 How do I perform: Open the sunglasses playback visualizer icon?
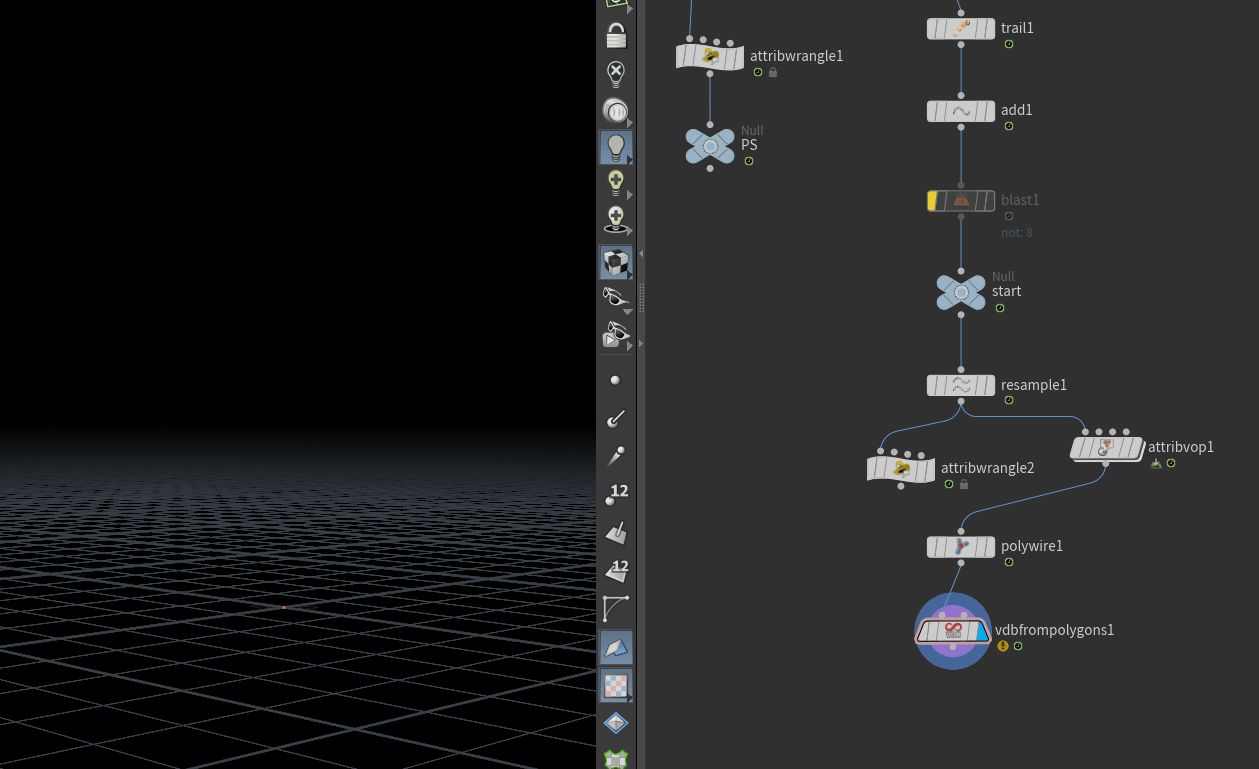click(616, 335)
